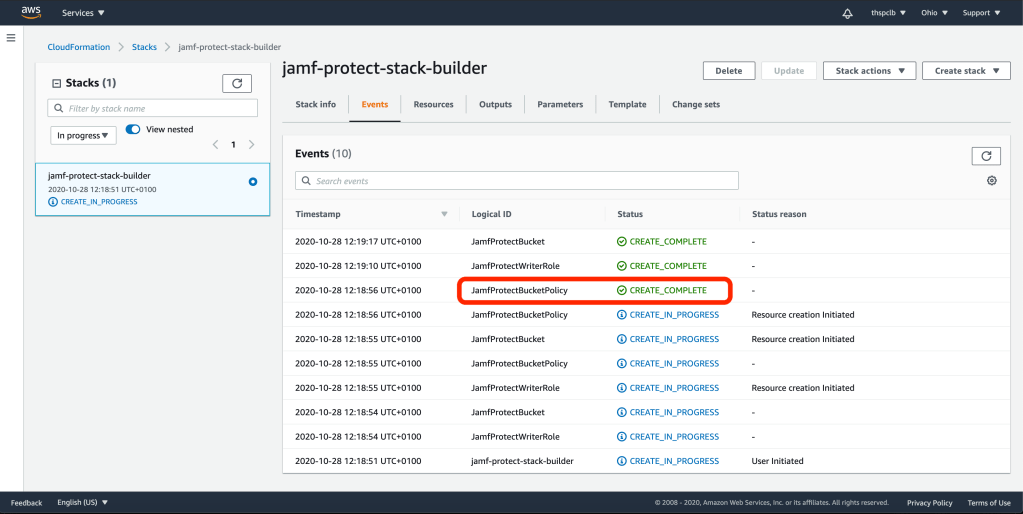
Task: Collapse the Stacks panel header icon
Action: (56, 83)
